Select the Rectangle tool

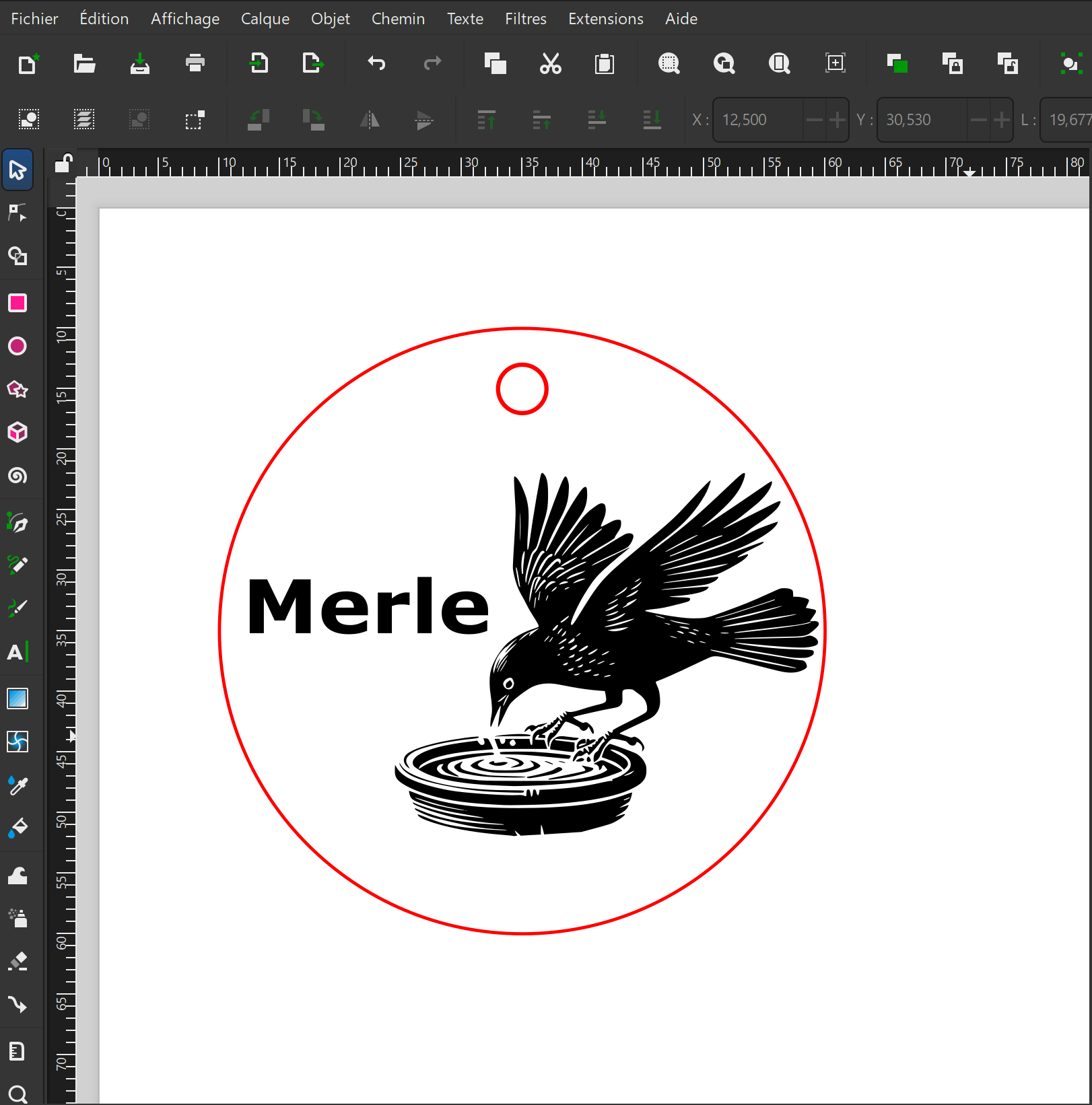click(18, 303)
